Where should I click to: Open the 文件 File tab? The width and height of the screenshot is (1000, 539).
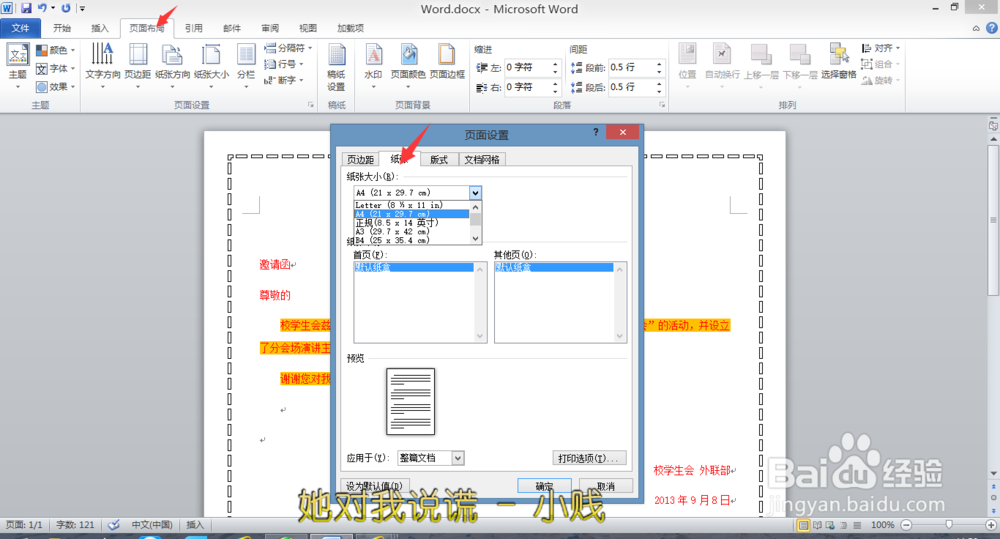[20, 28]
